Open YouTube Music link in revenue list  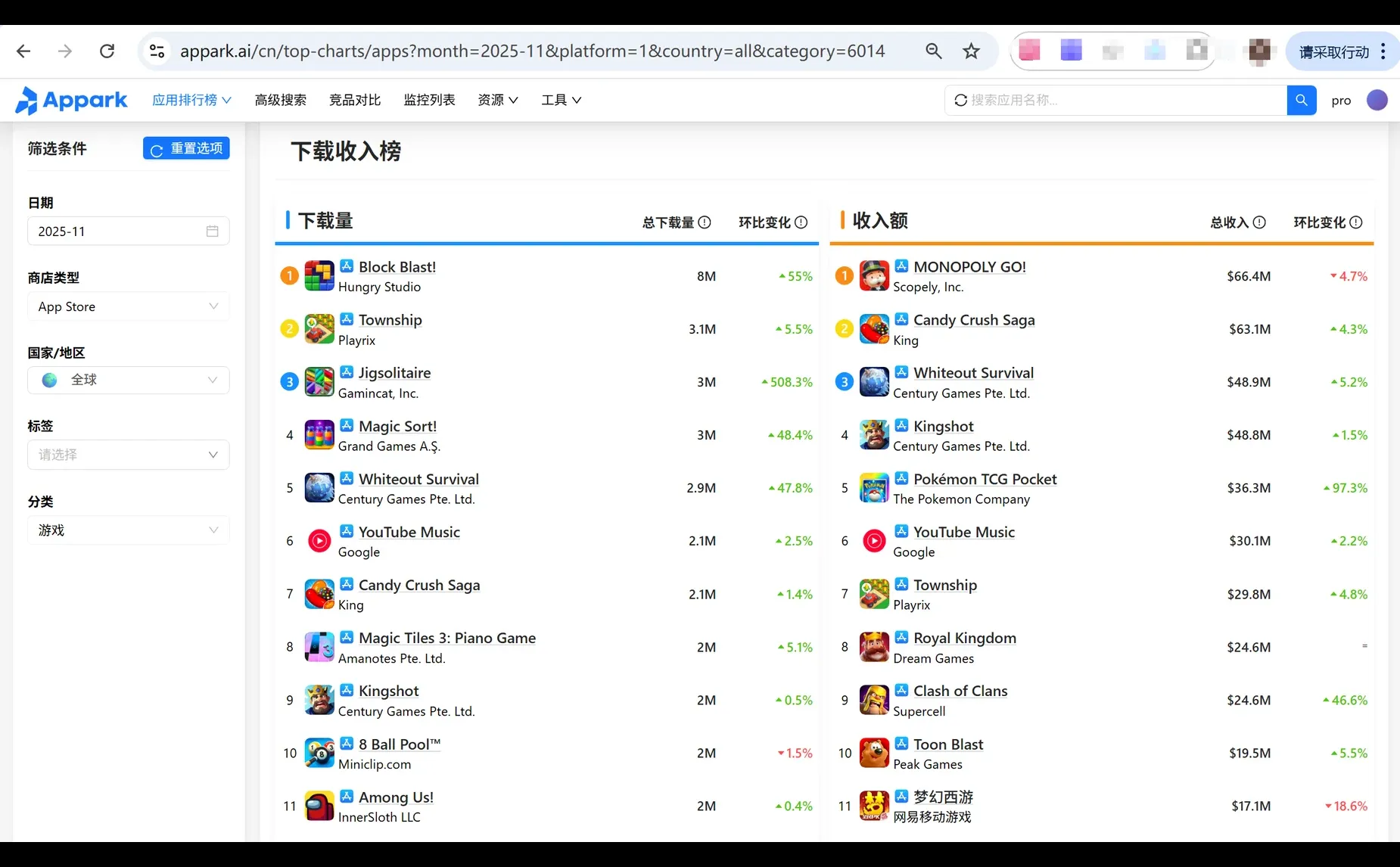(964, 532)
